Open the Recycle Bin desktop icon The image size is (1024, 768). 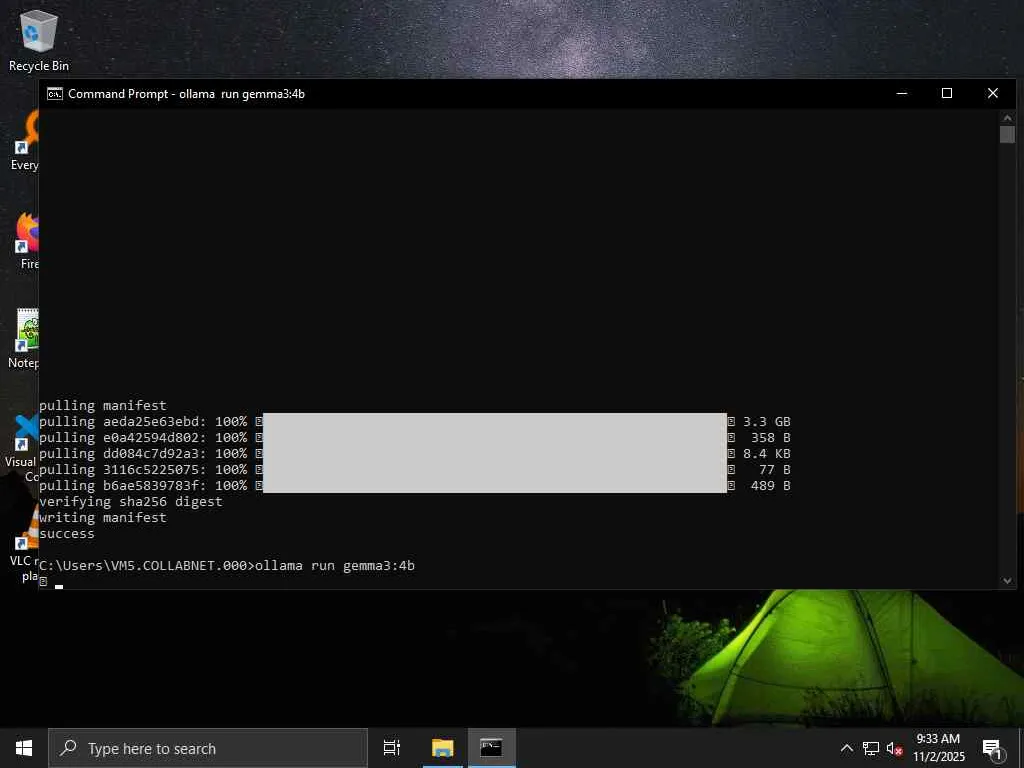tap(39, 40)
